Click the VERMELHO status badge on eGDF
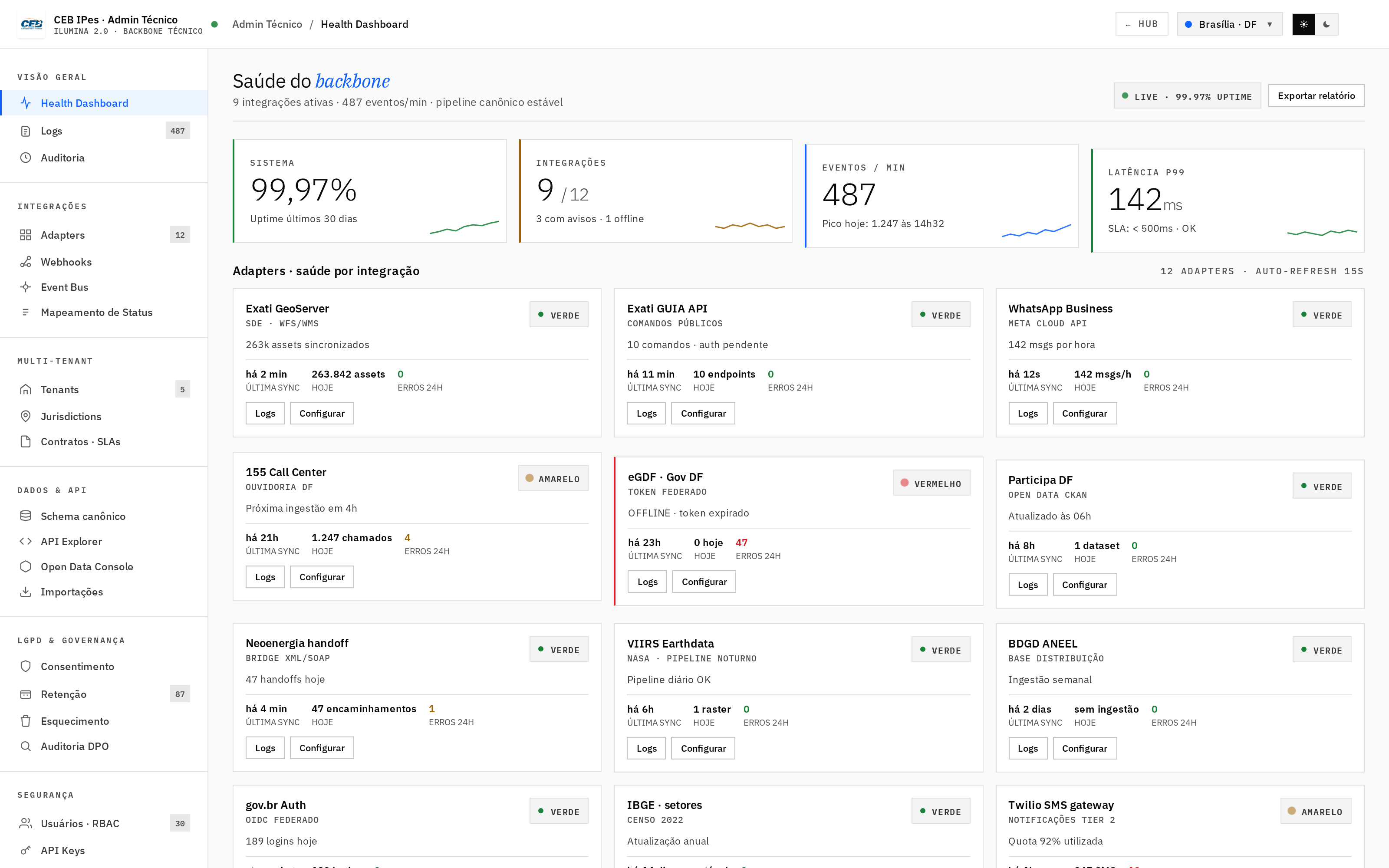Image resolution: width=1389 pixels, height=868 pixels. [931, 483]
